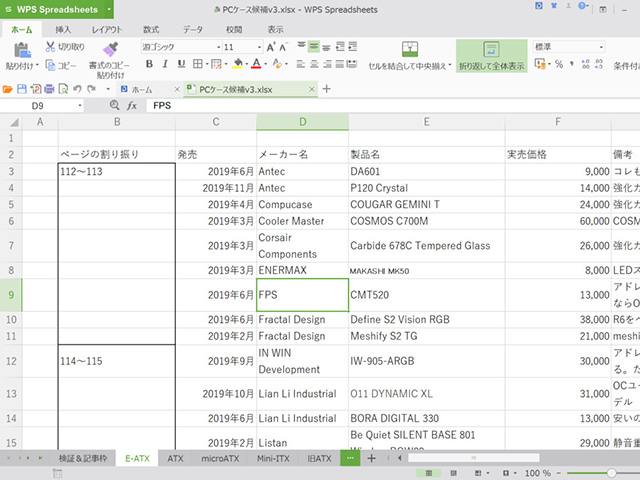Image resolution: width=640 pixels, height=480 pixels.
Task: Click the Save disk icon
Action: (22, 89)
